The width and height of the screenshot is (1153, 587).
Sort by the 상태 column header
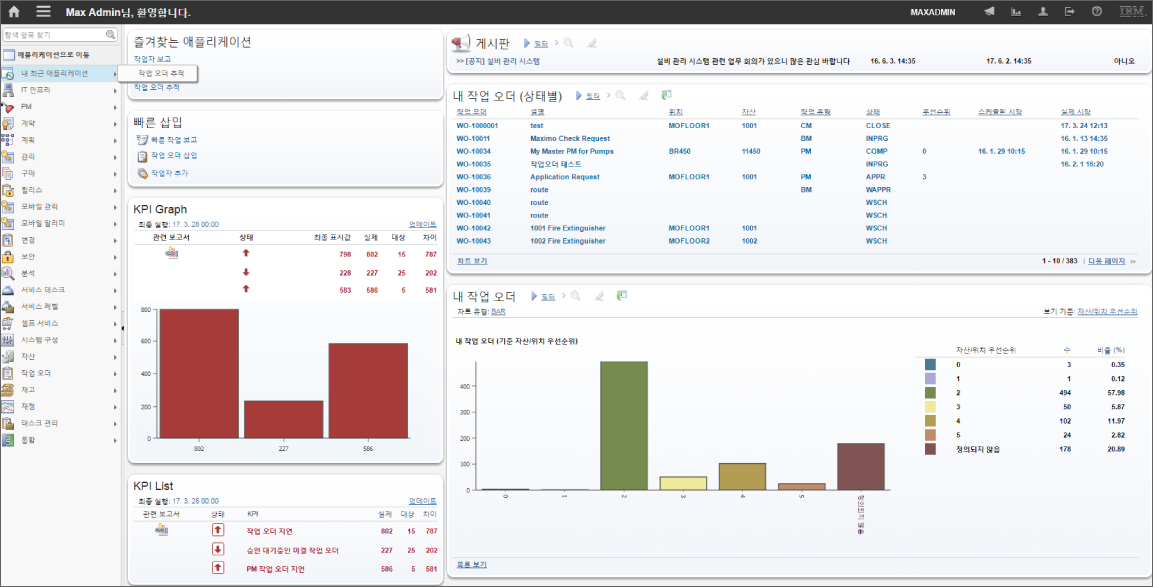(x=872, y=112)
